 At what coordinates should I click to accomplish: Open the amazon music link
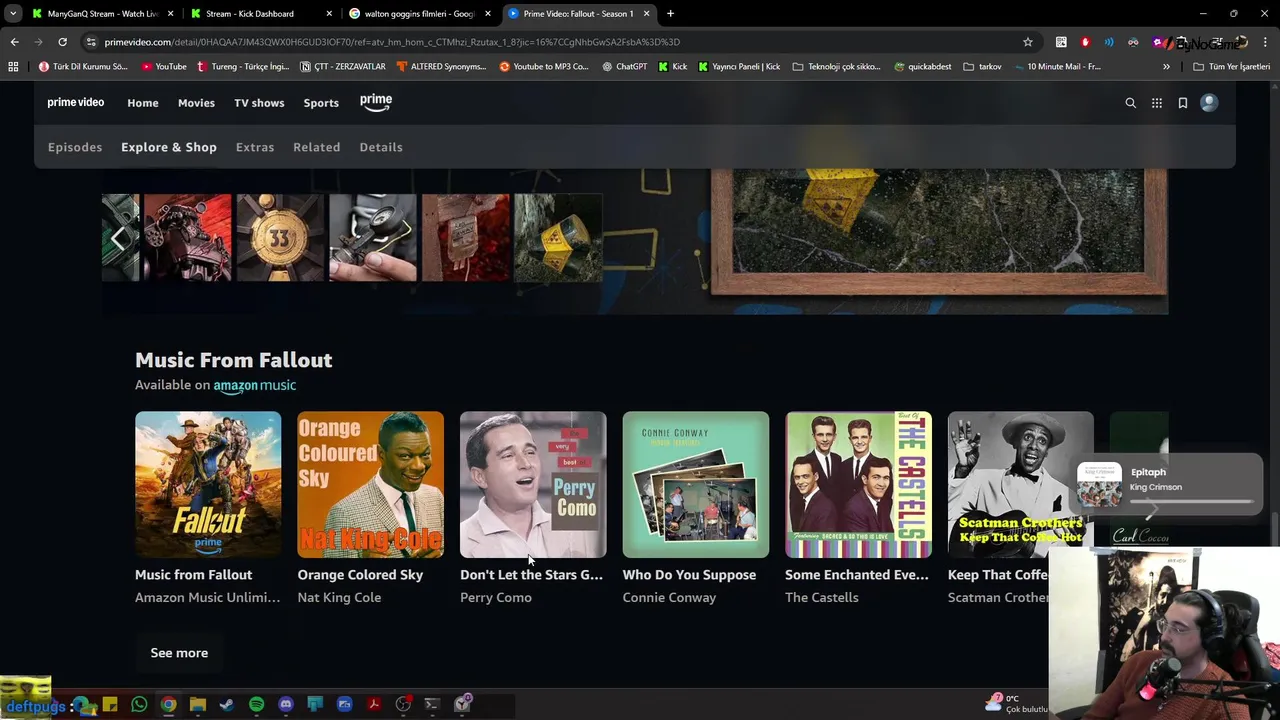click(255, 385)
